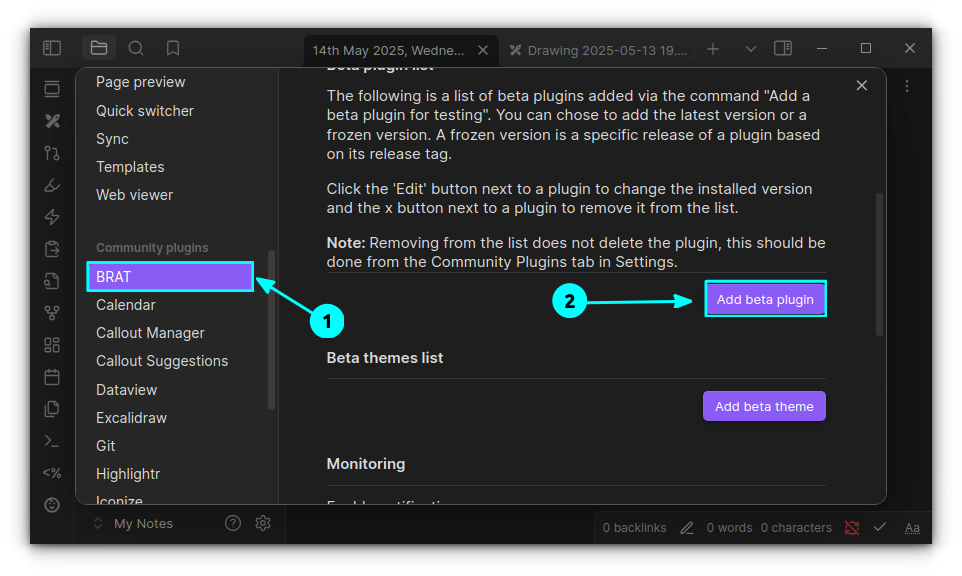Open the file explorer folder icon
962x576 pixels.
coord(98,48)
